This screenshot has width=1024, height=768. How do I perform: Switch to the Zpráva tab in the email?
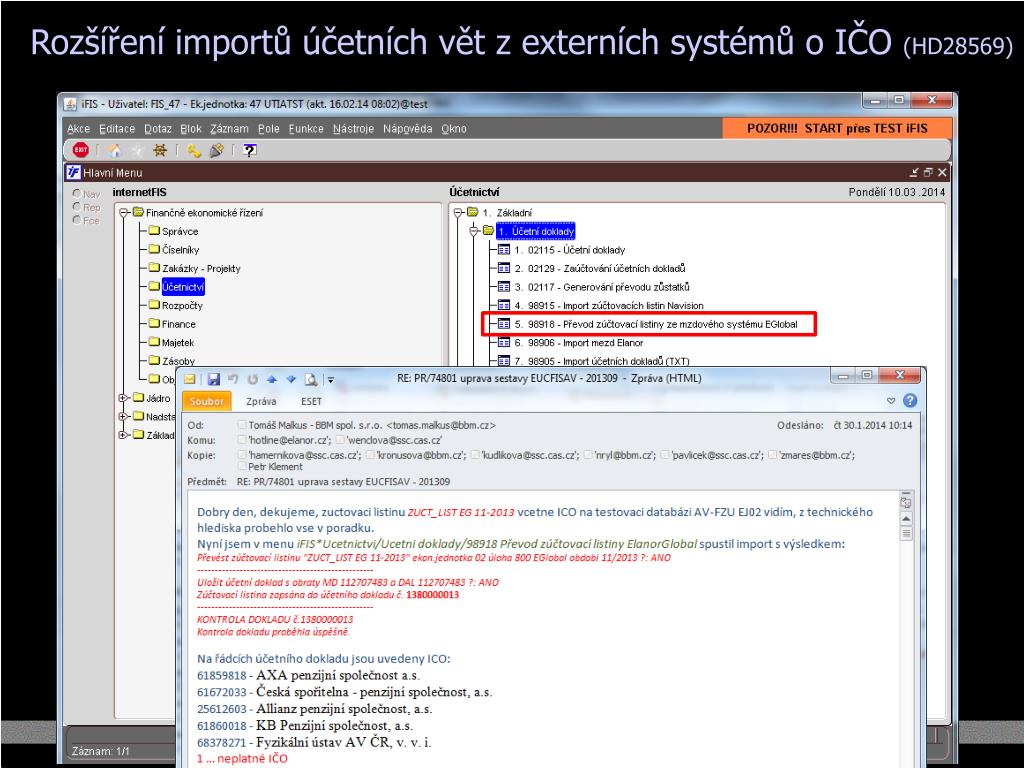261,401
